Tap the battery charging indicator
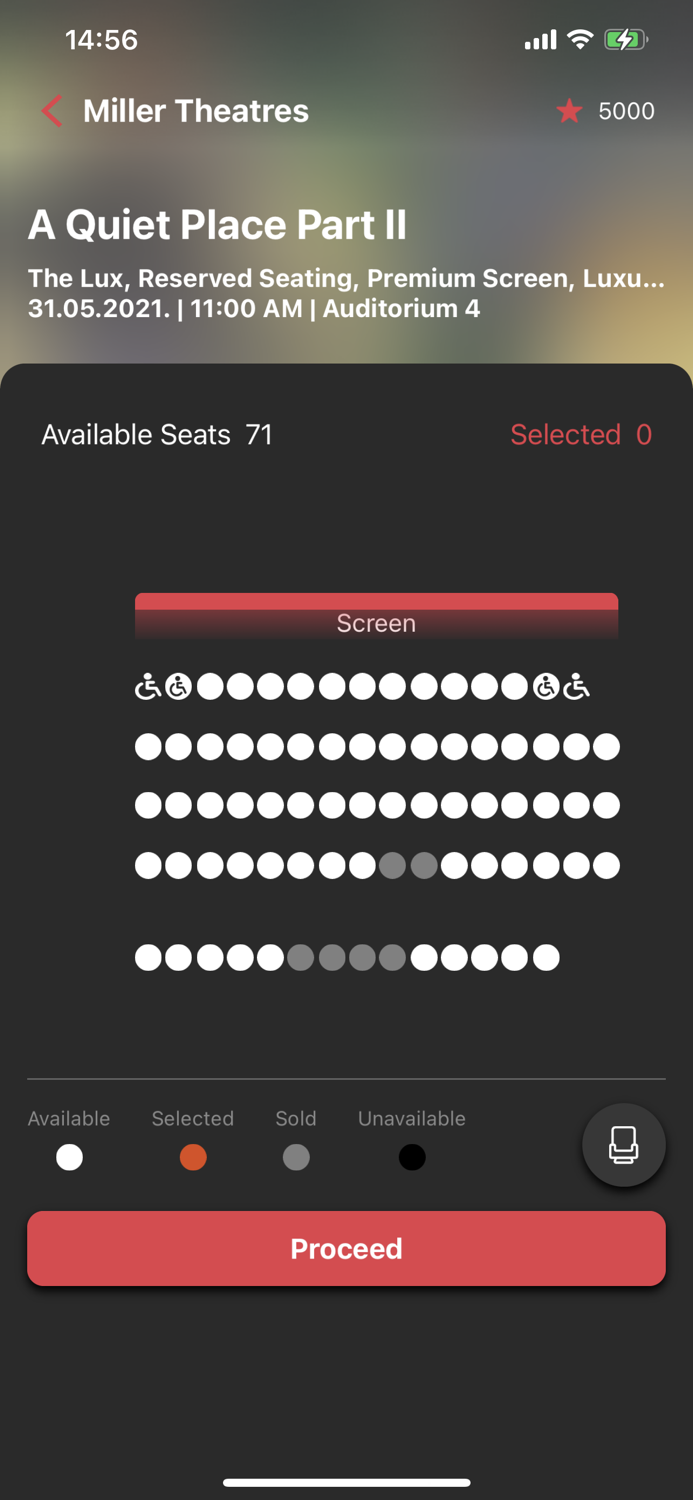The height and width of the screenshot is (1500, 693). tap(626, 40)
